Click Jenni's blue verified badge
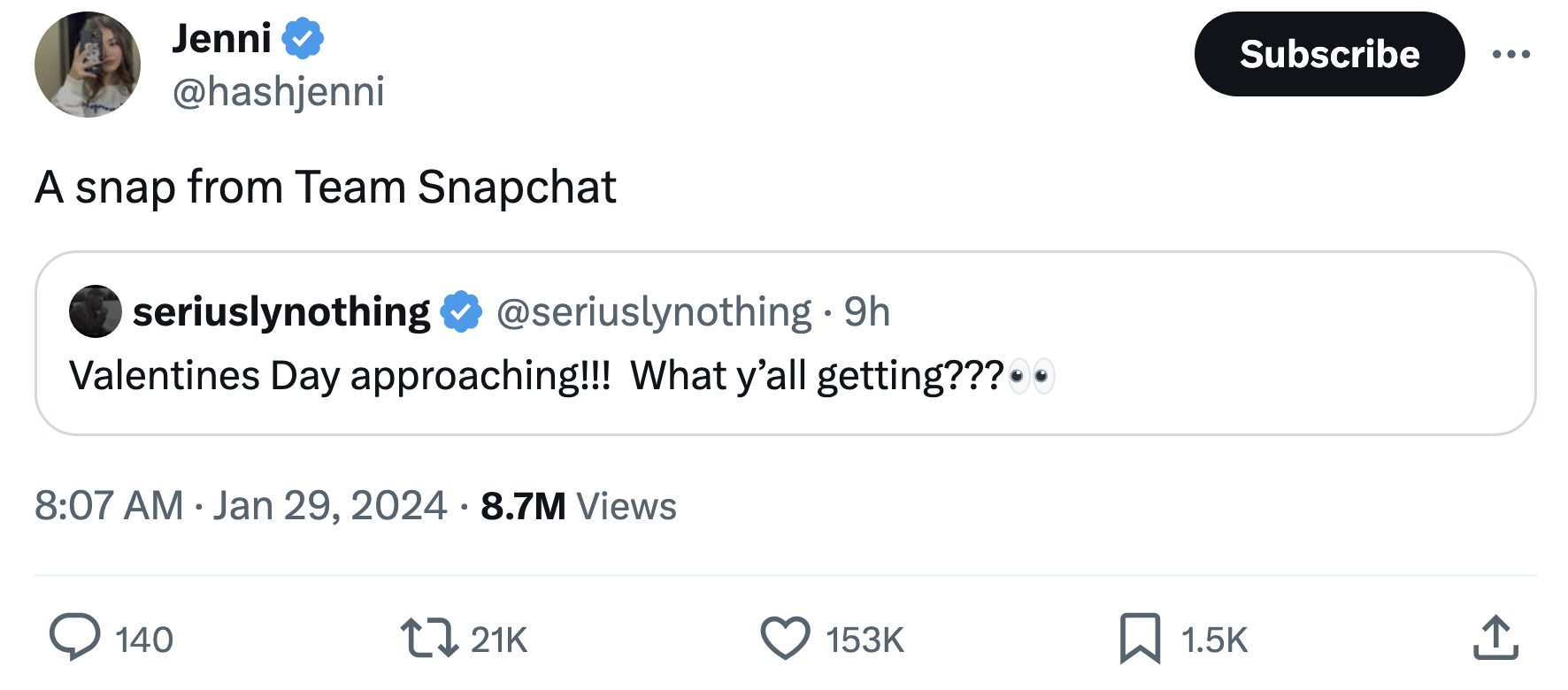 (x=303, y=39)
